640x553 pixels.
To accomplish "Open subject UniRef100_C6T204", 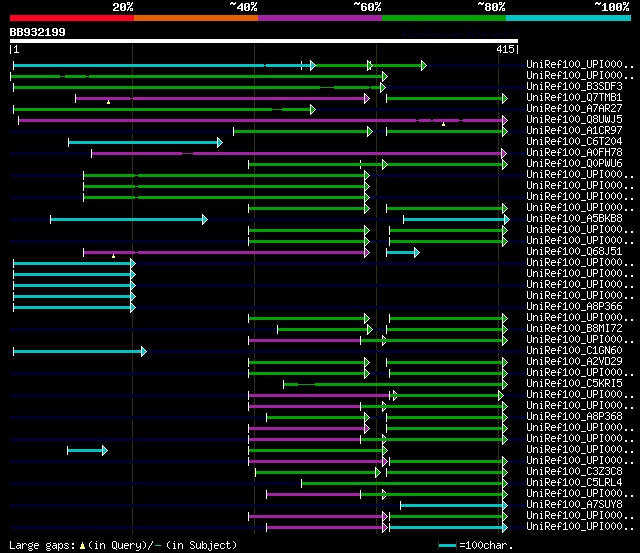I will coord(574,142).
